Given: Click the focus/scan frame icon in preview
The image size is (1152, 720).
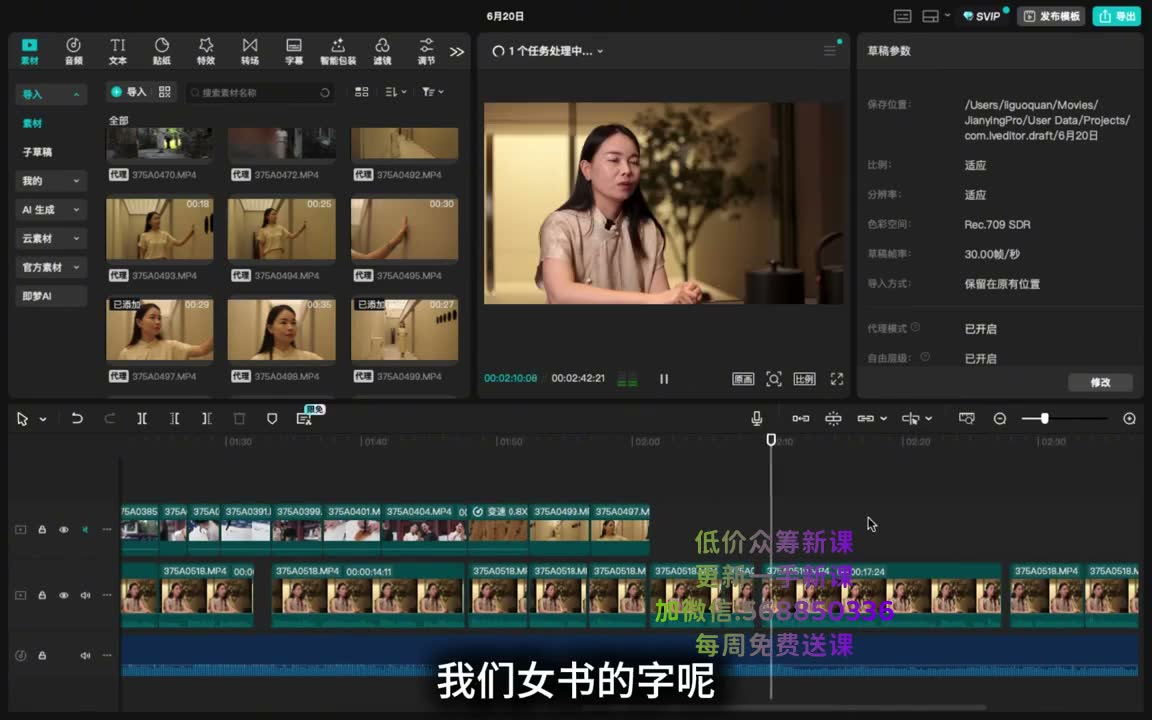Looking at the screenshot, I should (773, 378).
